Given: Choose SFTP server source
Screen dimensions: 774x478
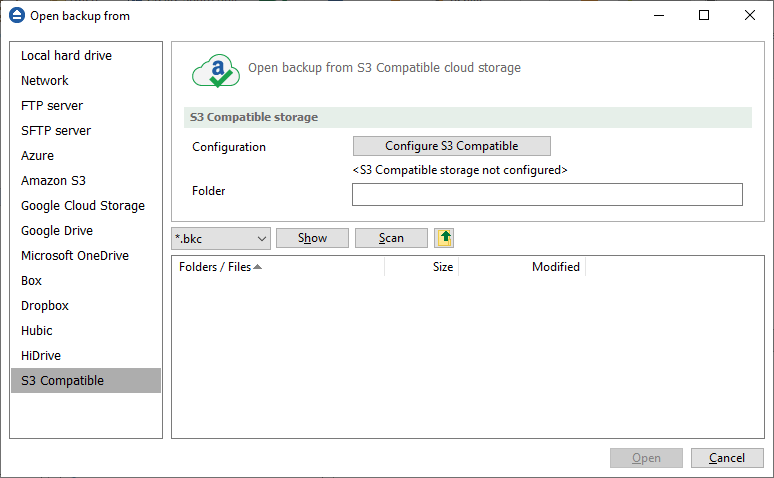Looking at the screenshot, I should click(86, 130).
